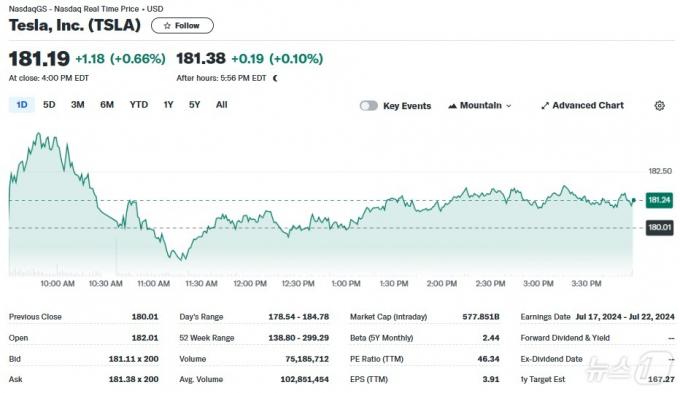Click the Day's Range value 178.54 - 184.78
Screen dimensions: 680x393
[298, 317]
